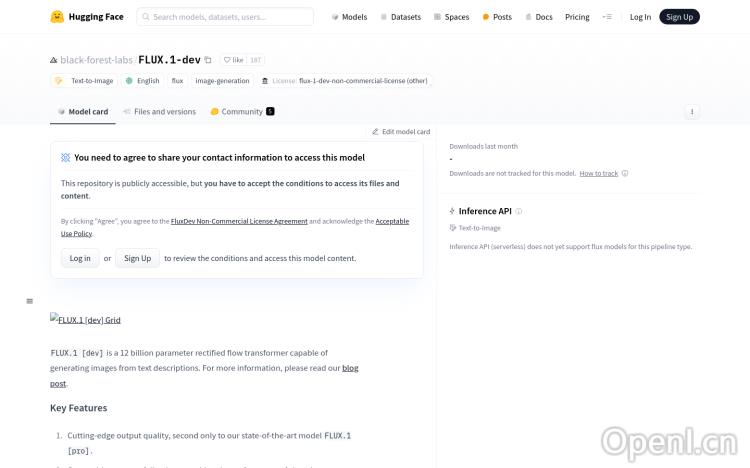This screenshot has height=468, width=750.
Task: Select the flux tag
Action: coord(177,81)
